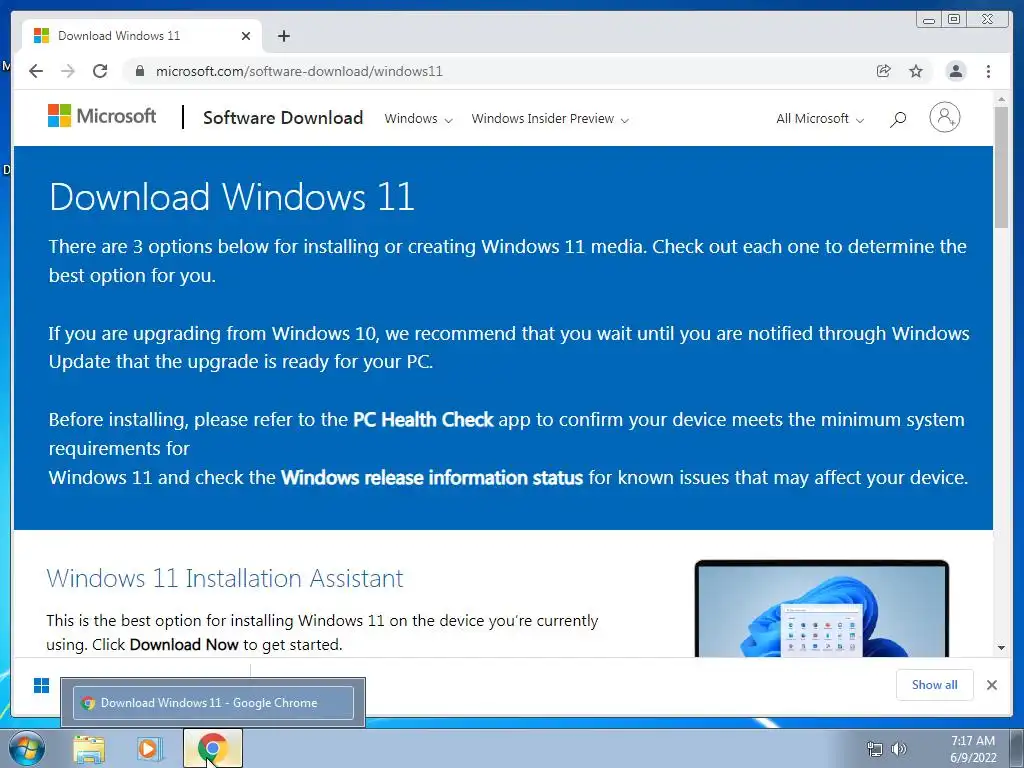Click the Chrome taskbar icon
Image resolution: width=1024 pixels, height=768 pixels.
coord(213,748)
